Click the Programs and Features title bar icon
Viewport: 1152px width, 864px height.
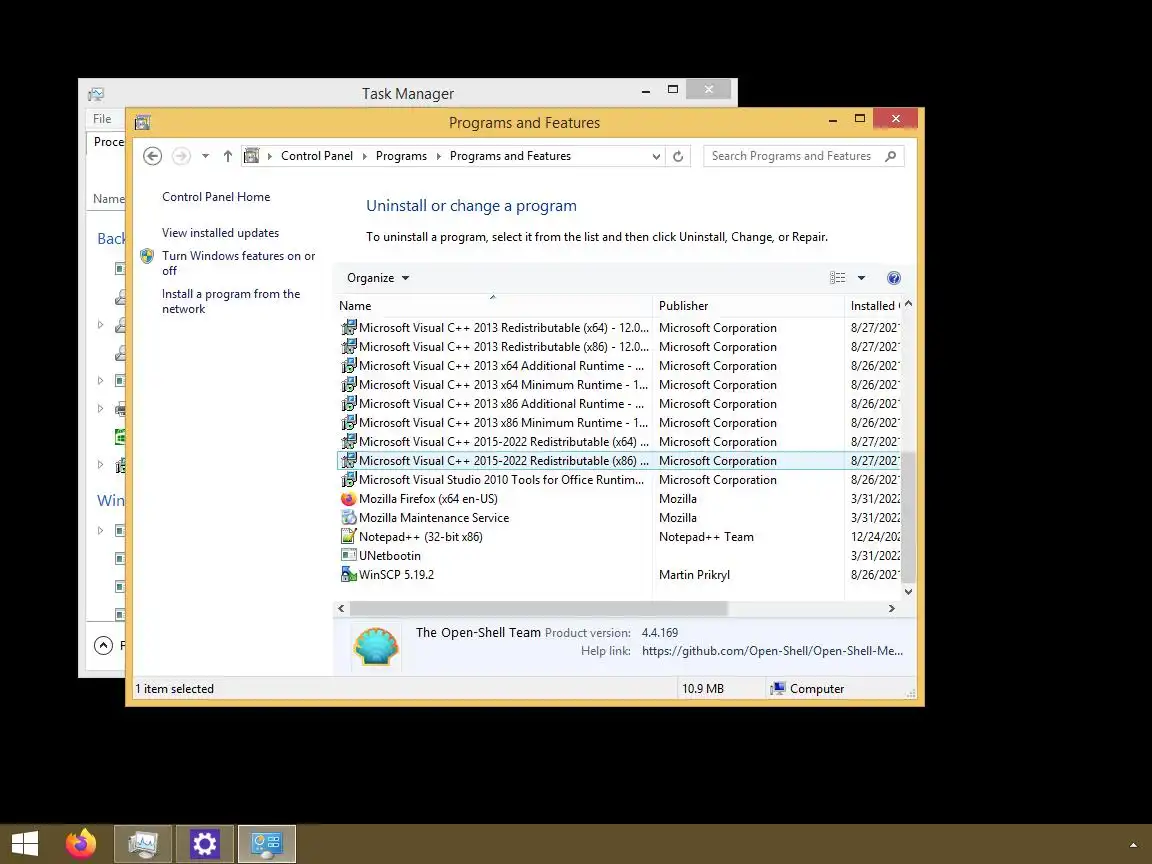coord(143,123)
